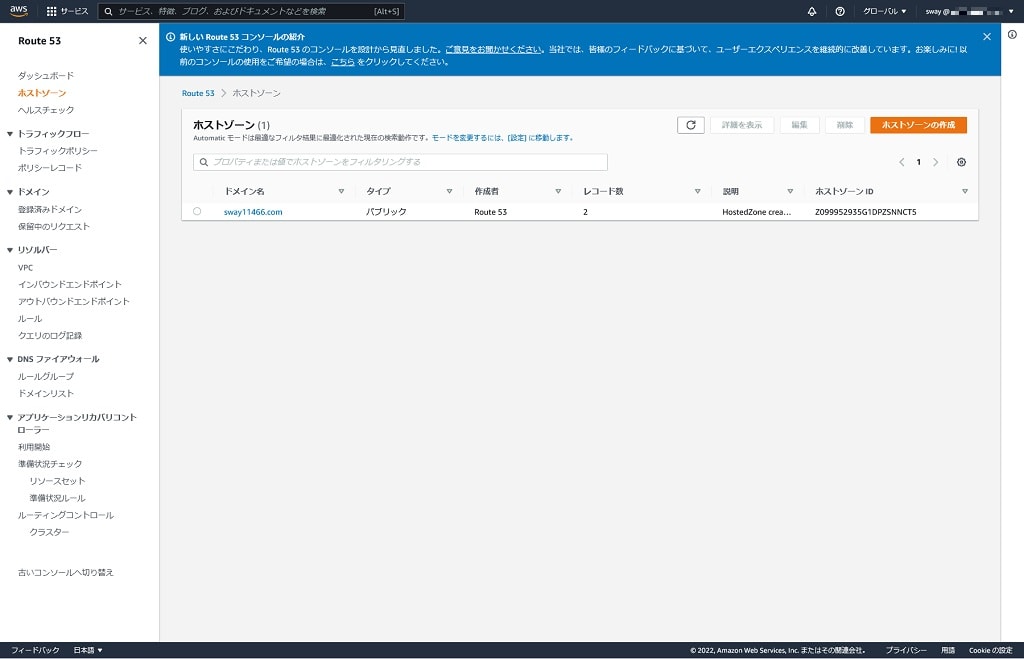The image size is (1024, 659).
Task: Close the Route 53 side navigation
Action: 142,40
